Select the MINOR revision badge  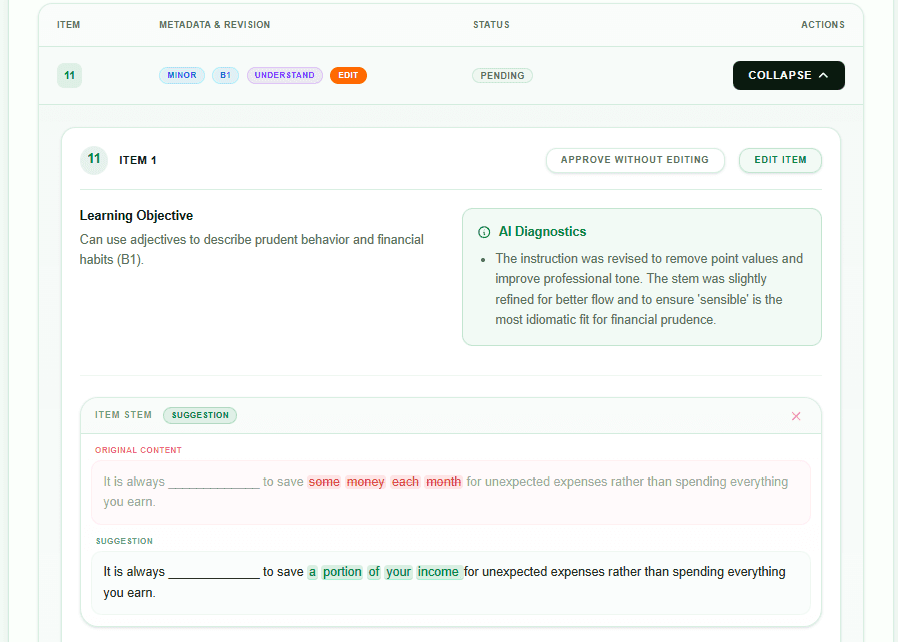click(182, 75)
